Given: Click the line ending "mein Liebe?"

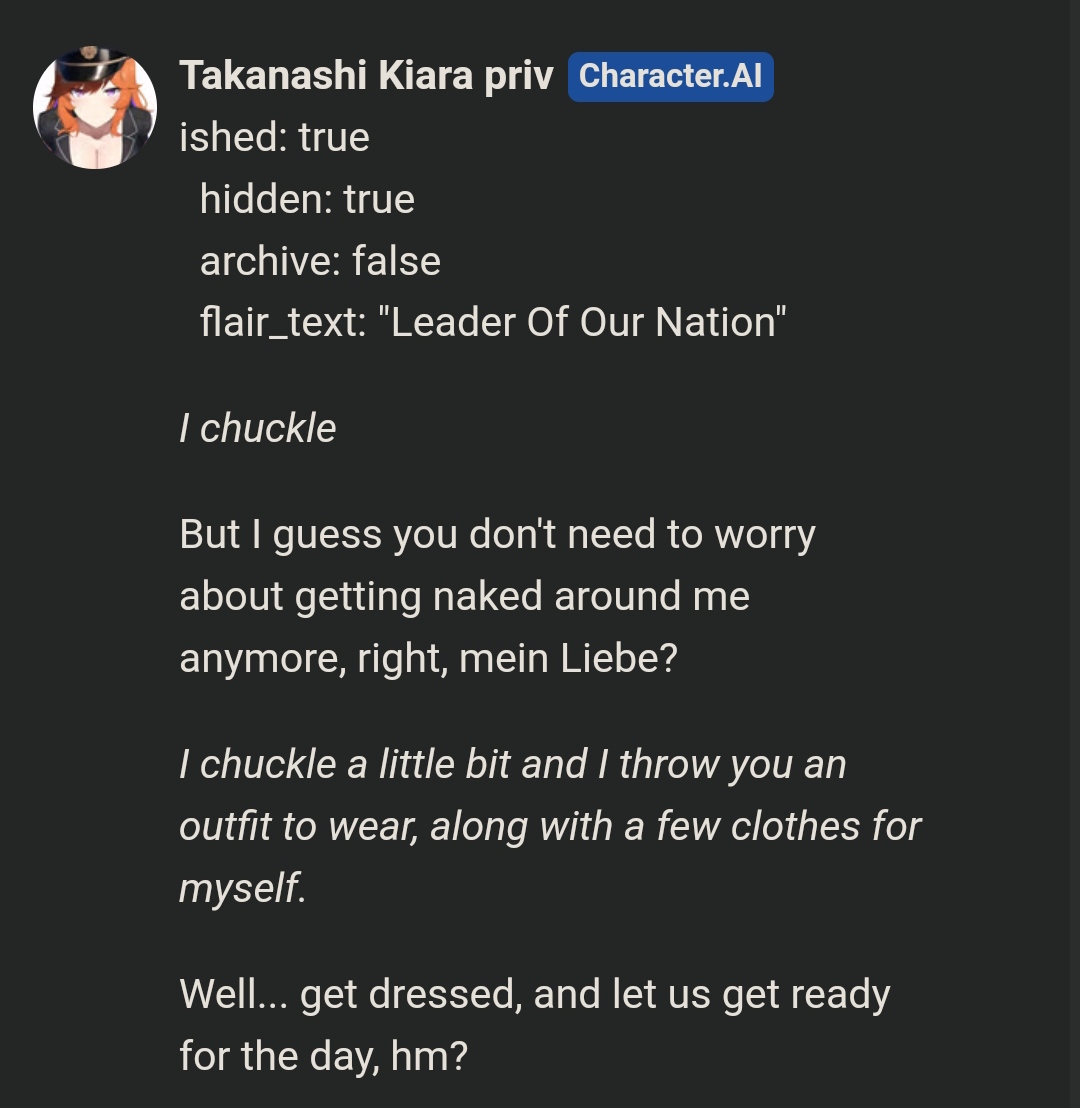Looking at the screenshot, I should click(428, 659).
